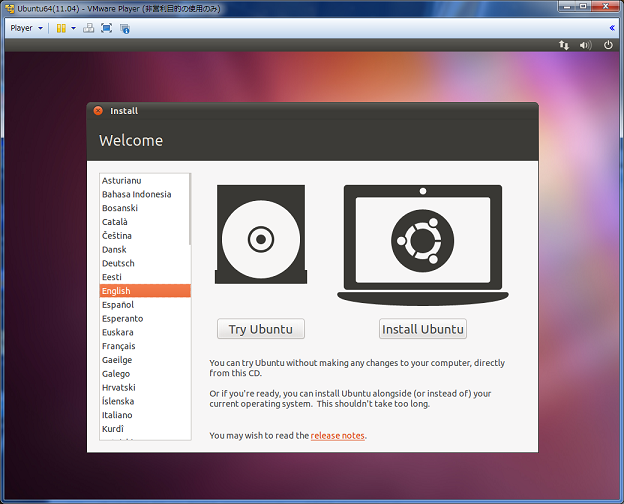This screenshot has width=624, height=504.
Task: Open the release notes link
Action: click(x=337, y=436)
